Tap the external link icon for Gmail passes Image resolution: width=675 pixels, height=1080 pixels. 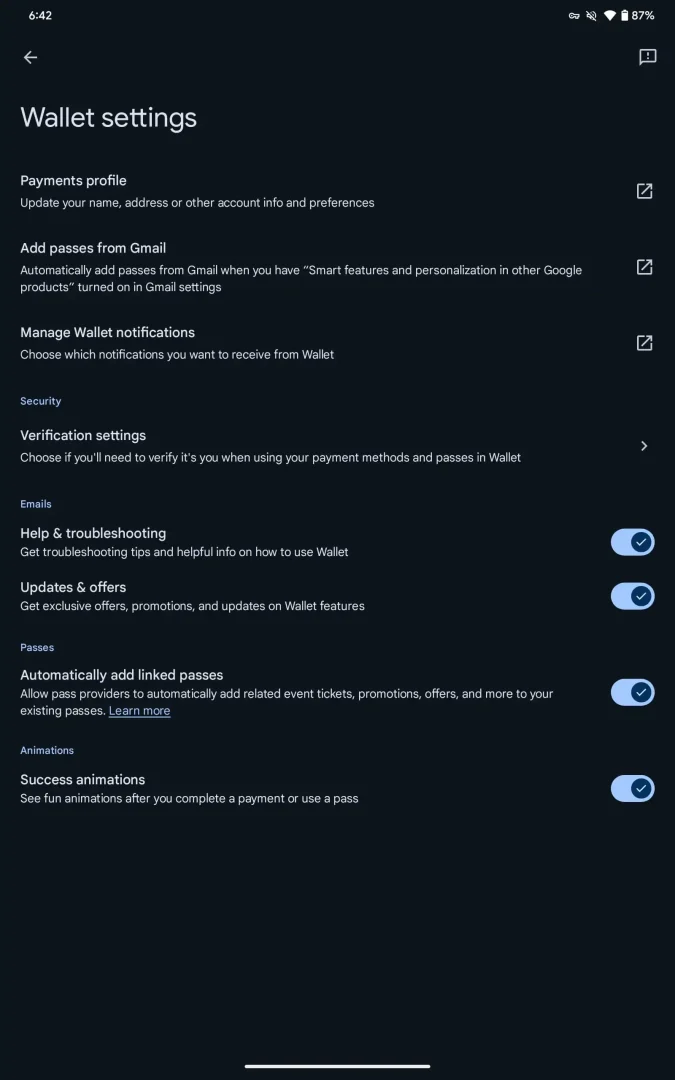644,267
